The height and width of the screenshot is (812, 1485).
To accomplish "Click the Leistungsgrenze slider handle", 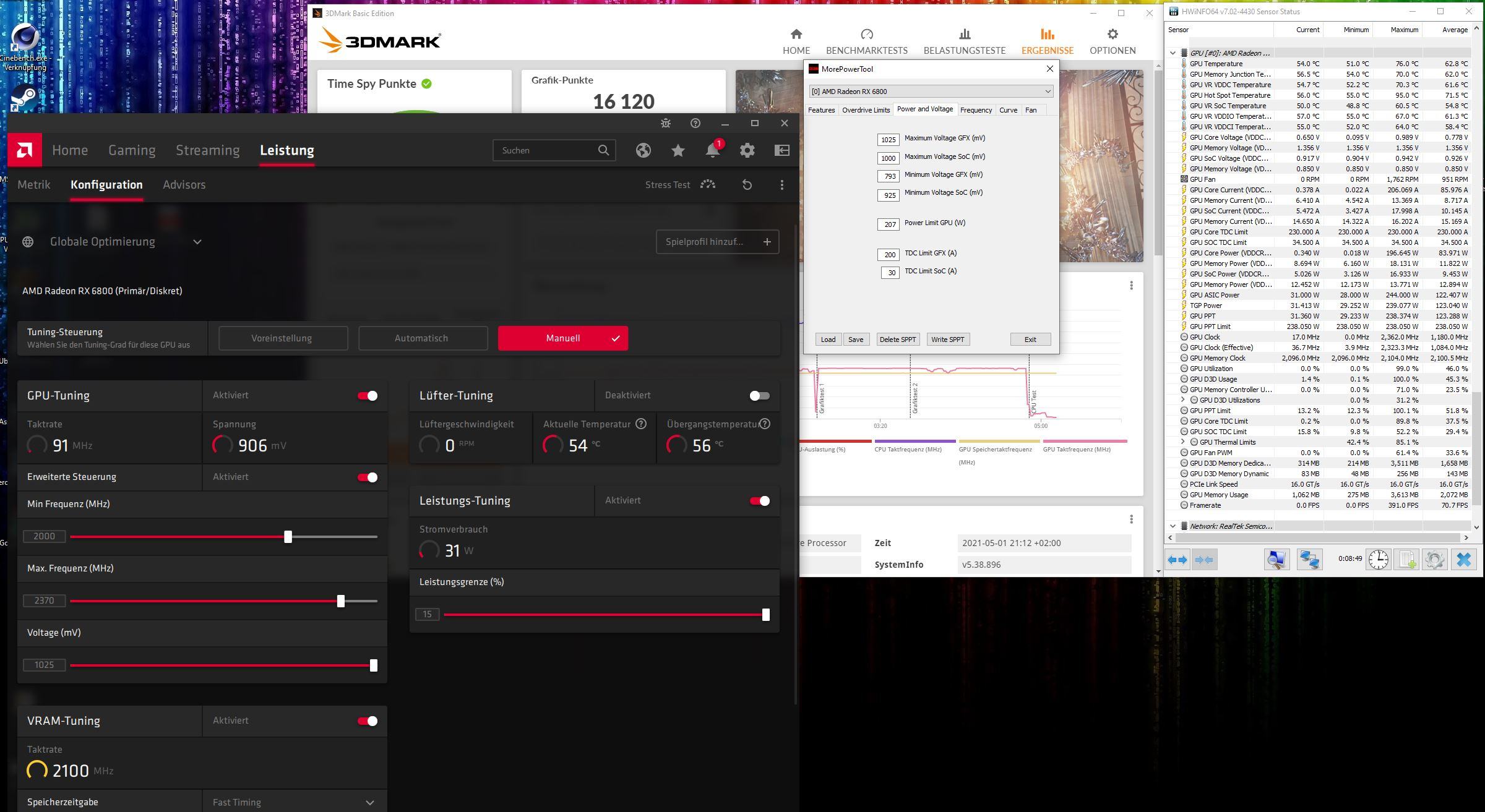I will coord(766,615).
